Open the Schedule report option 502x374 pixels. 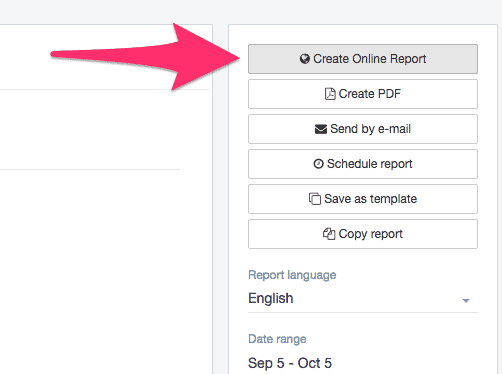click(363, 164)
